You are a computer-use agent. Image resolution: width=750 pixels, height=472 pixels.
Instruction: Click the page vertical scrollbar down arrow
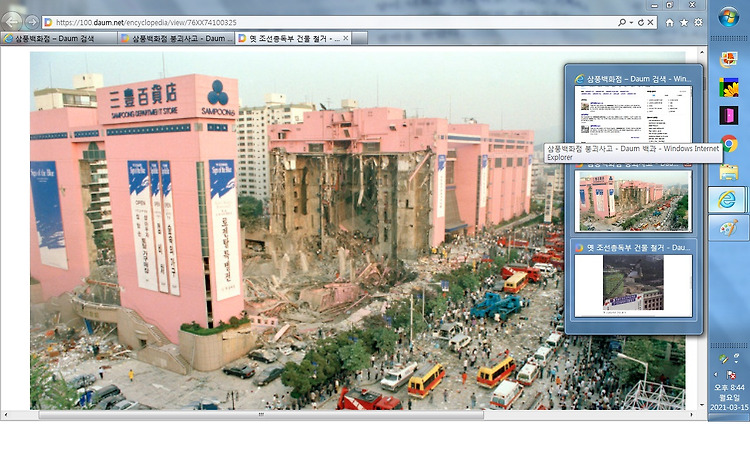(x=702, y=405)
